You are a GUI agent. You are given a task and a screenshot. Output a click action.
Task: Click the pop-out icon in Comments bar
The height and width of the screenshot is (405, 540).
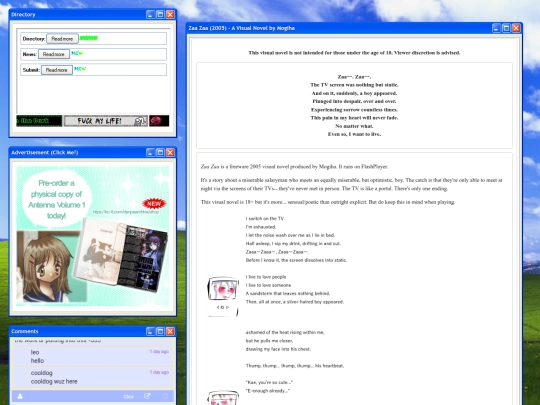coord(147,396)
